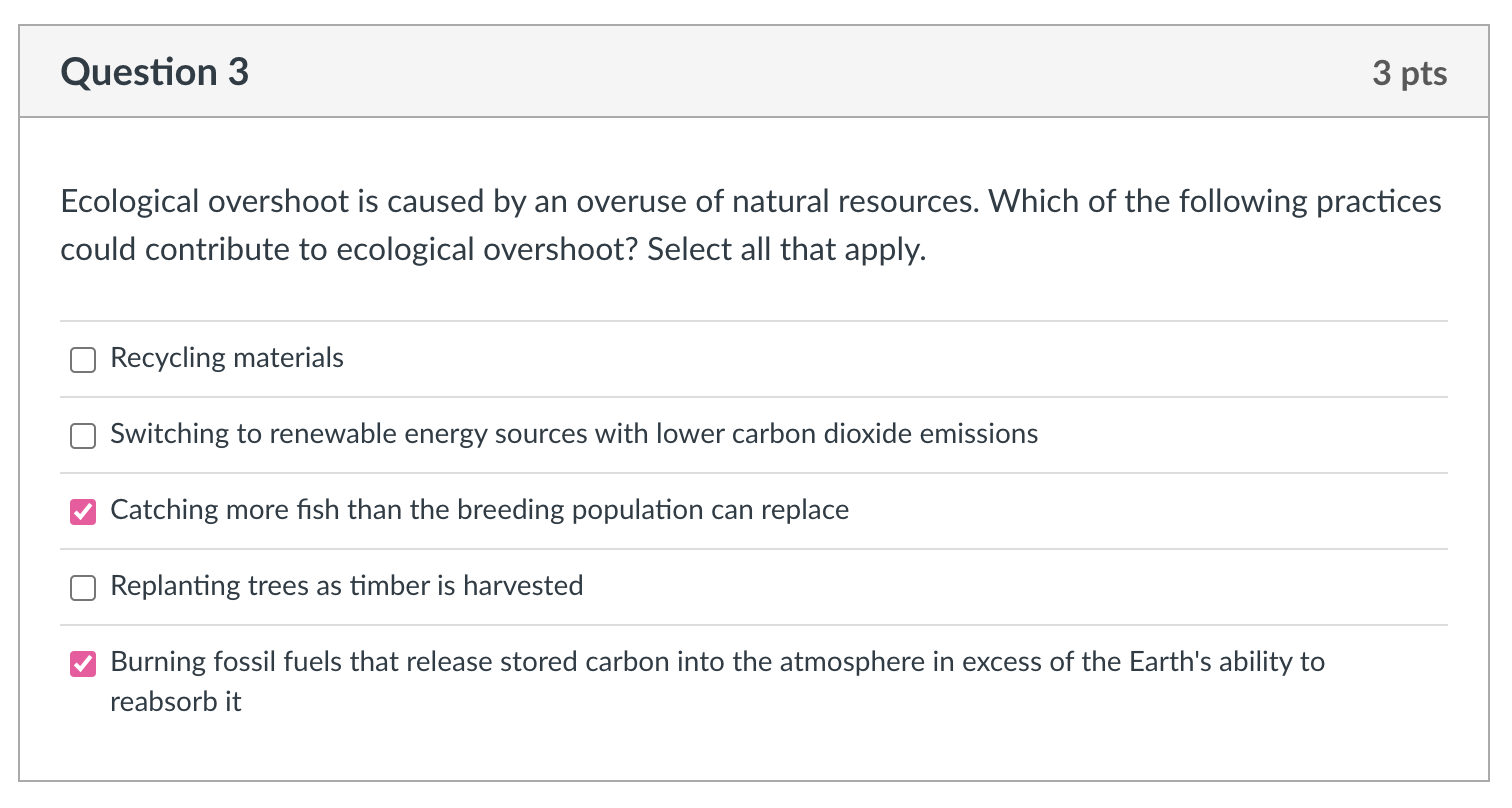Image resolution: width=1512 pixels, height=808 pixels.
Task: Check the Recycling materials checkbox
Action: click(82, 359)
